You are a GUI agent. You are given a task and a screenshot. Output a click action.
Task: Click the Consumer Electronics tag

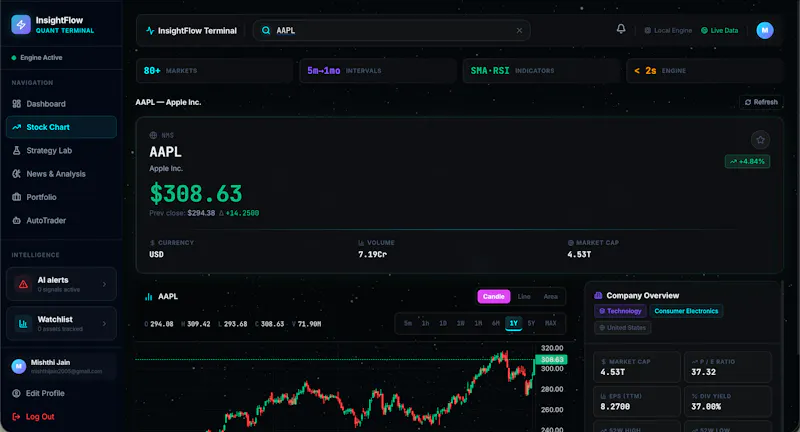click(686, 311)
